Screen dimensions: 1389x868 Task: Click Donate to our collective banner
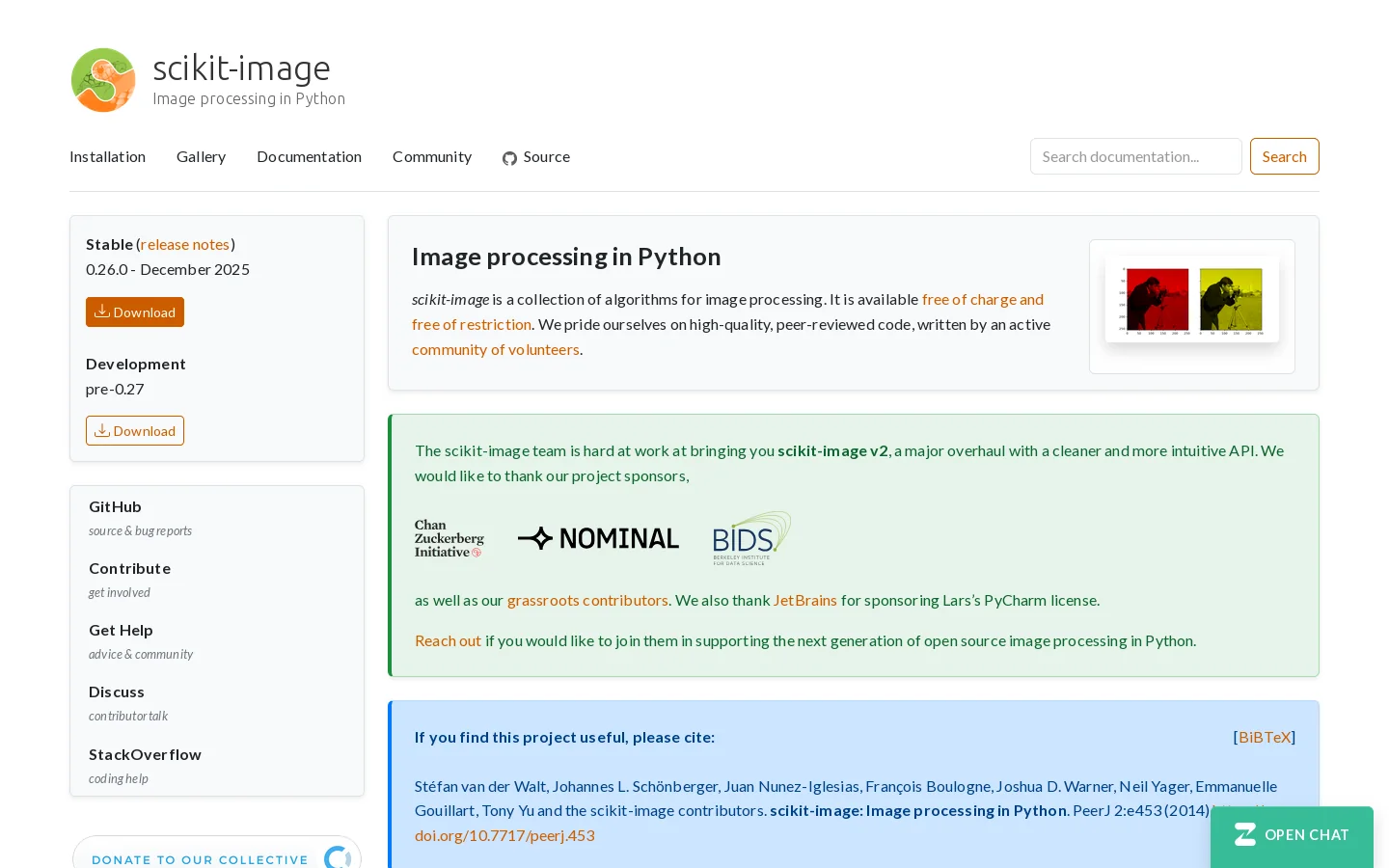point(217,854)
